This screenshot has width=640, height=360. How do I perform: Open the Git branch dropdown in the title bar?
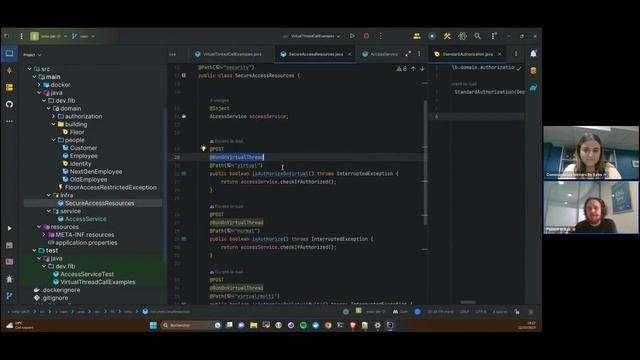click(83, 36)
